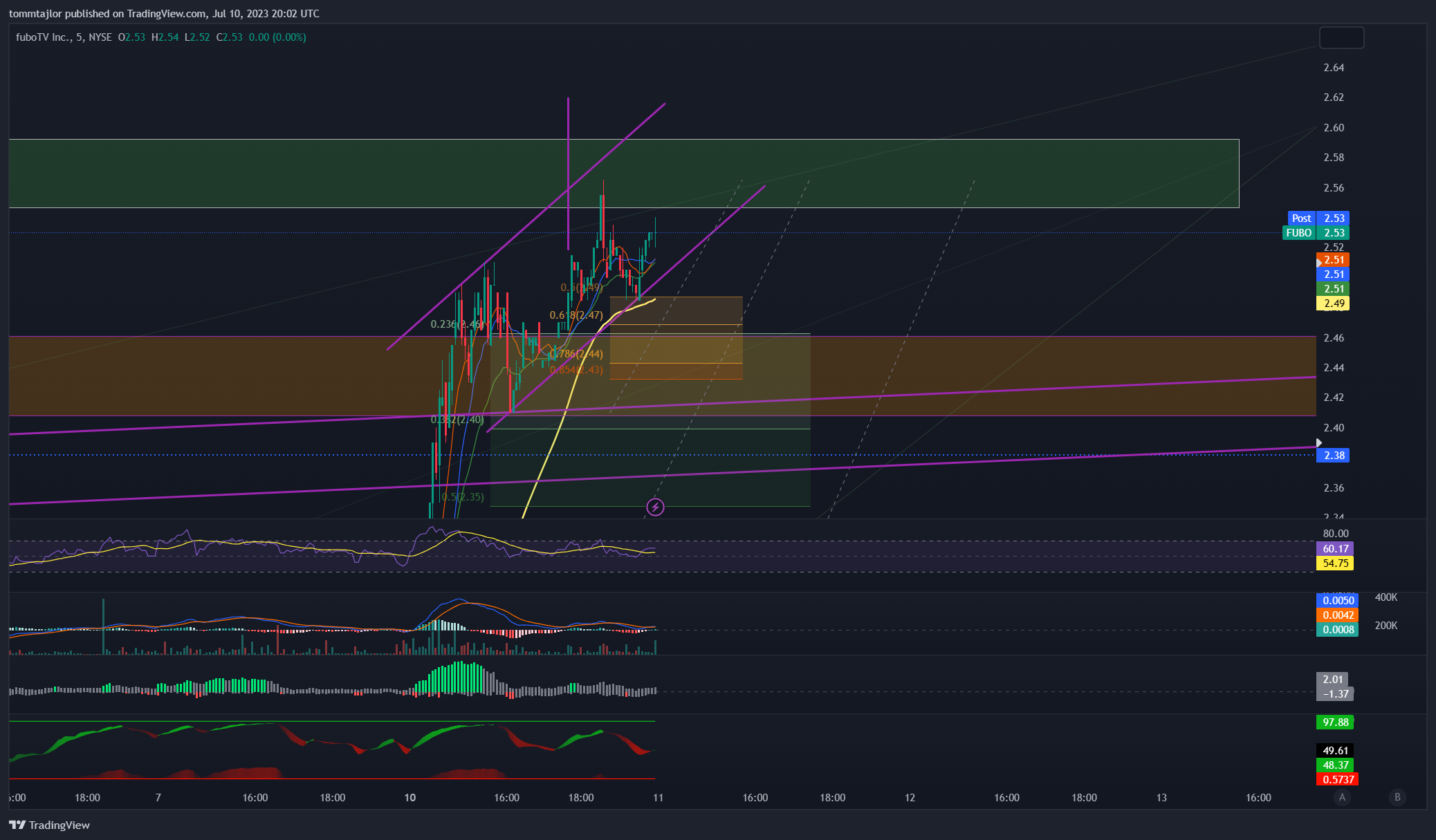
Task: Select the Fibonacci label 0.618(2.47)
Action: click(x=576, y=315)
